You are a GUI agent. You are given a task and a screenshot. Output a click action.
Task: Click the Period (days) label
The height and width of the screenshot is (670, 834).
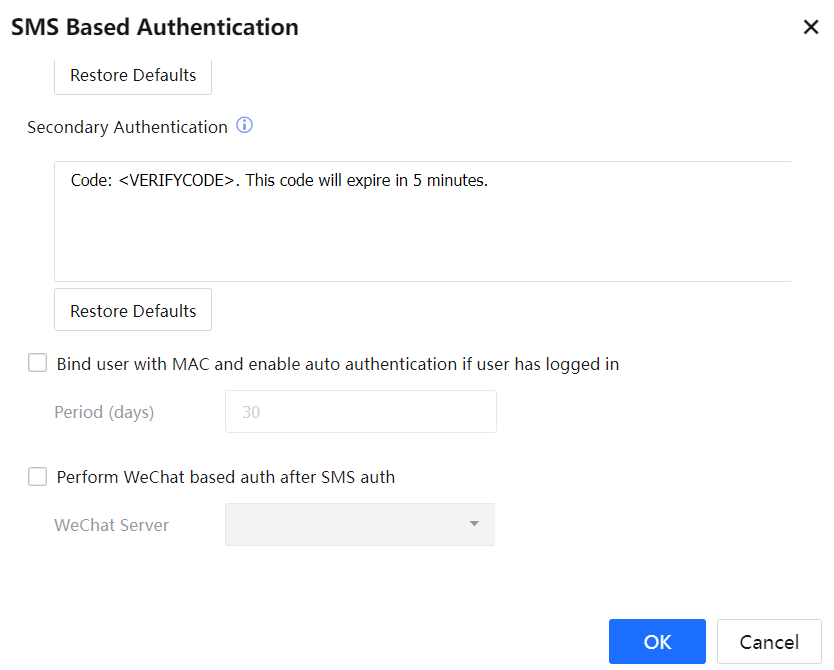104,412
